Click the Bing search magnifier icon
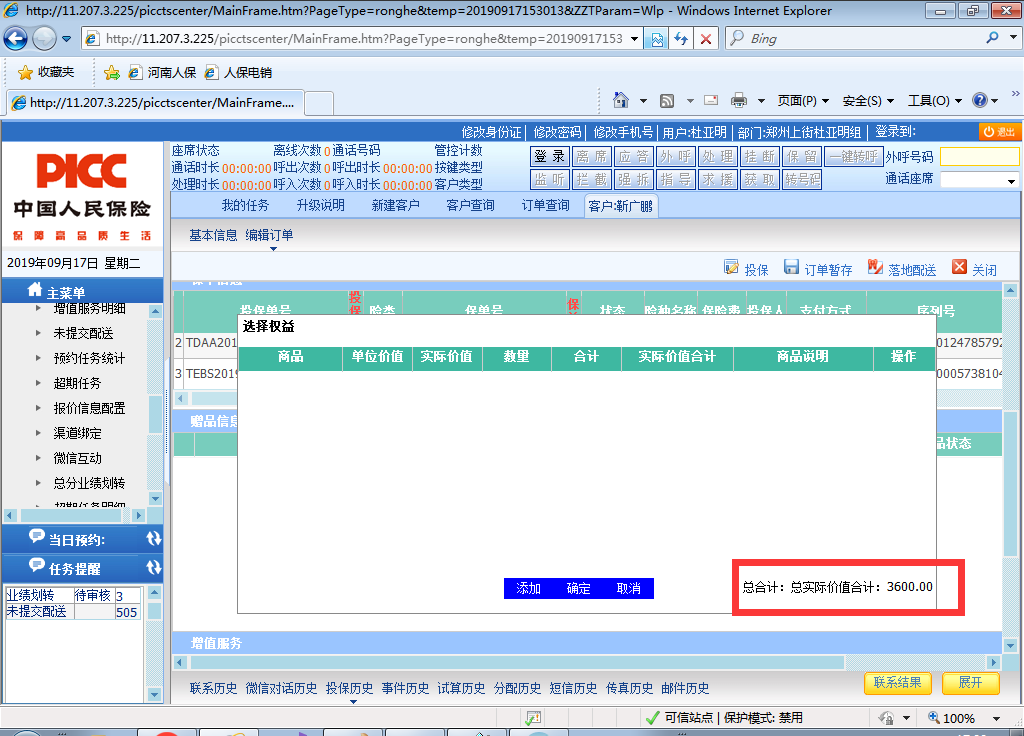Image resolution: width=1024 pixels, height=736 pixels. click(993, 38)
